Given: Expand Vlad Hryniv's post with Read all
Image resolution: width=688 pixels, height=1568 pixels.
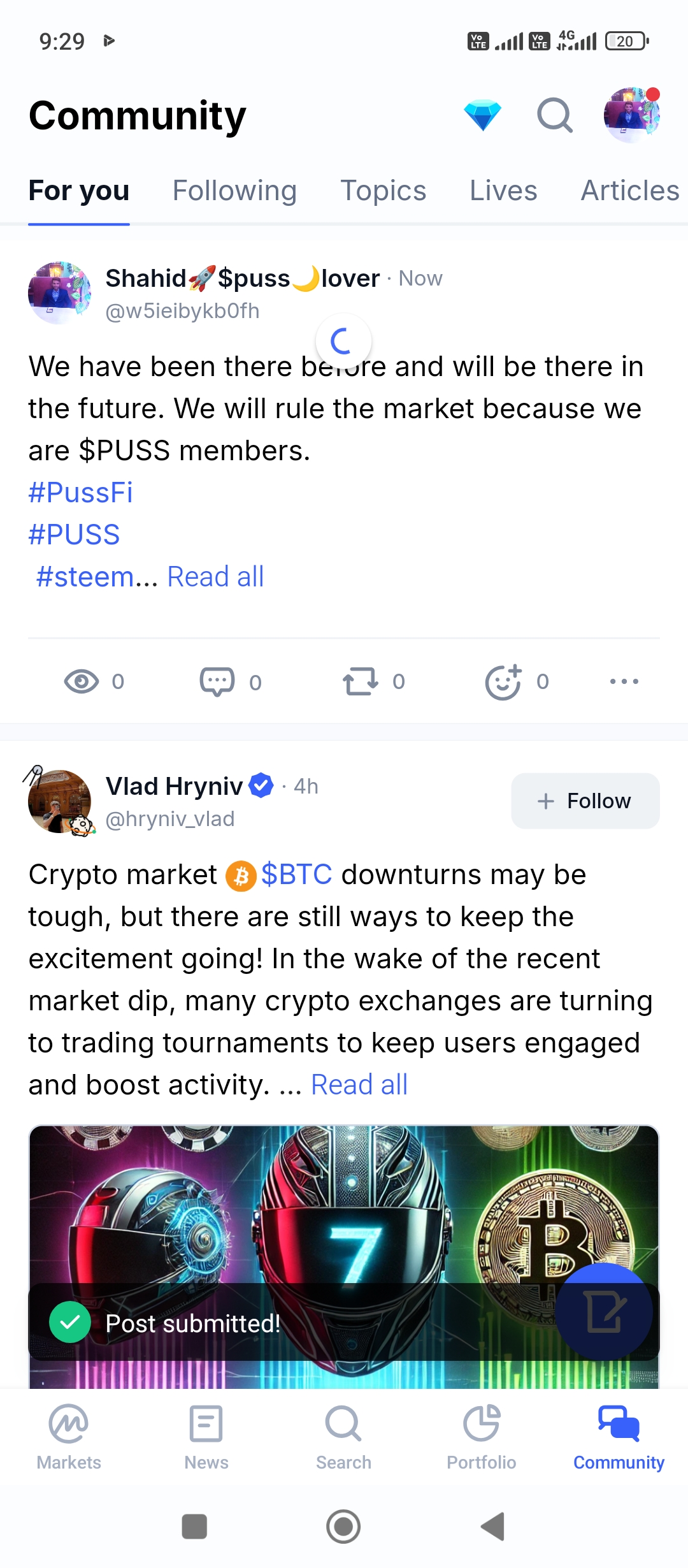Looking at the screenshot, I should 359,1085.
